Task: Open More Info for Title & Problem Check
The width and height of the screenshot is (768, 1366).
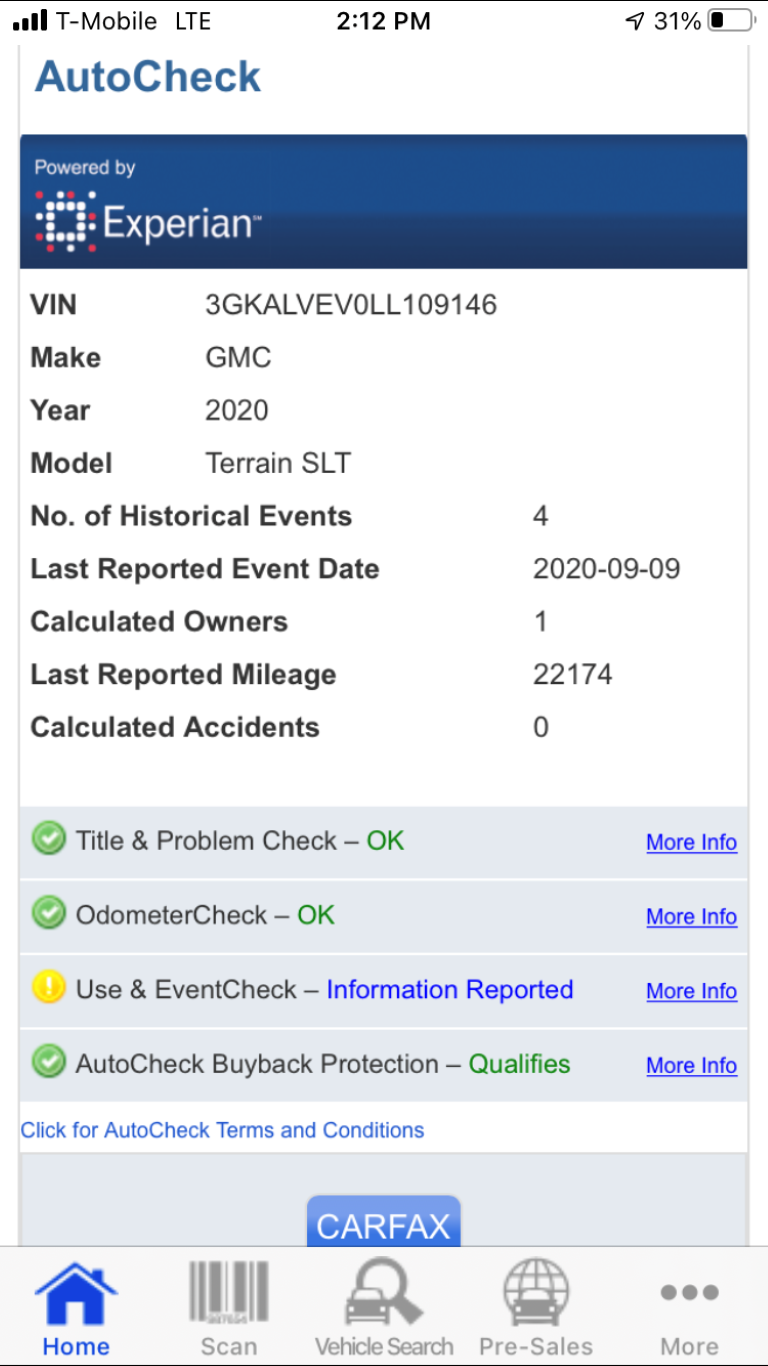Action: tap(692, 842)
